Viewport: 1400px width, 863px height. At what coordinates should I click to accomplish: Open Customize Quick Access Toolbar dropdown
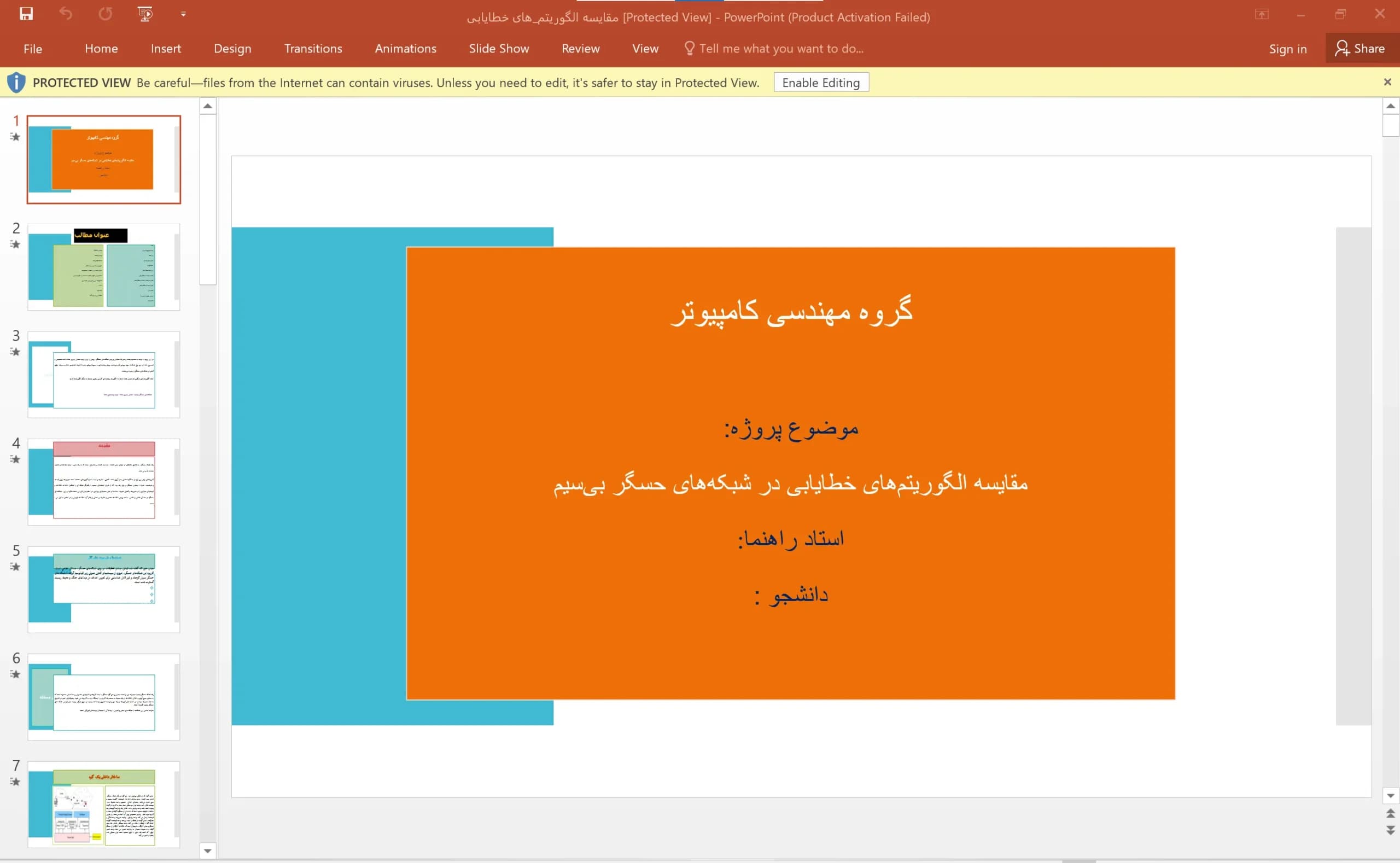[183, 14]
